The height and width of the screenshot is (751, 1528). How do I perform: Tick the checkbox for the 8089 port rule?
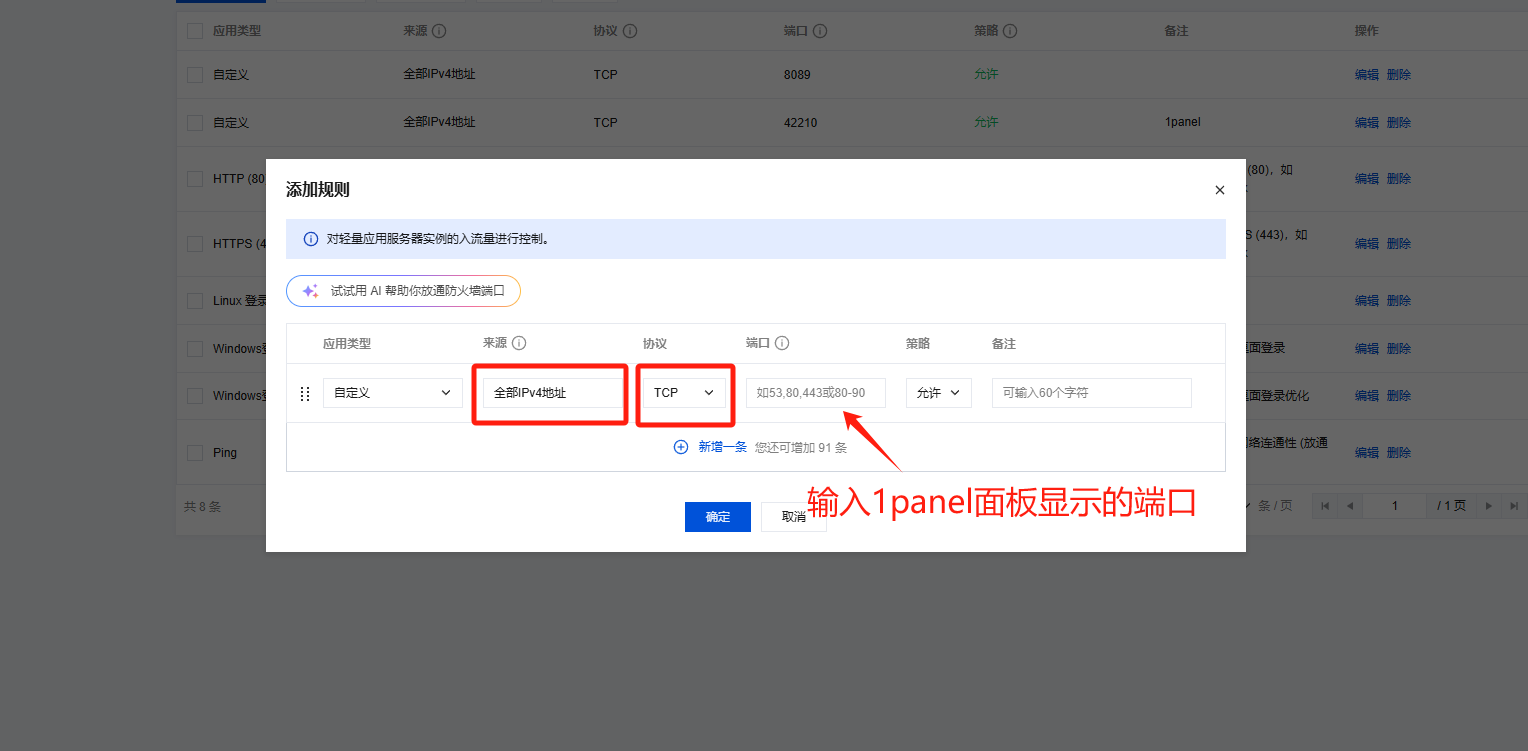coord(195,75)
